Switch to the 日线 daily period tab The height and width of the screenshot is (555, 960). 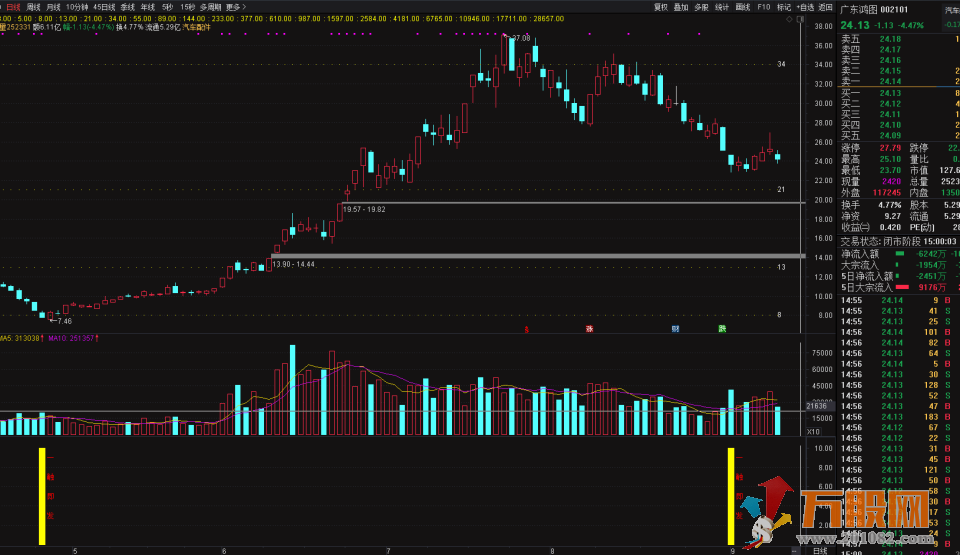click(x=13, y=7)
